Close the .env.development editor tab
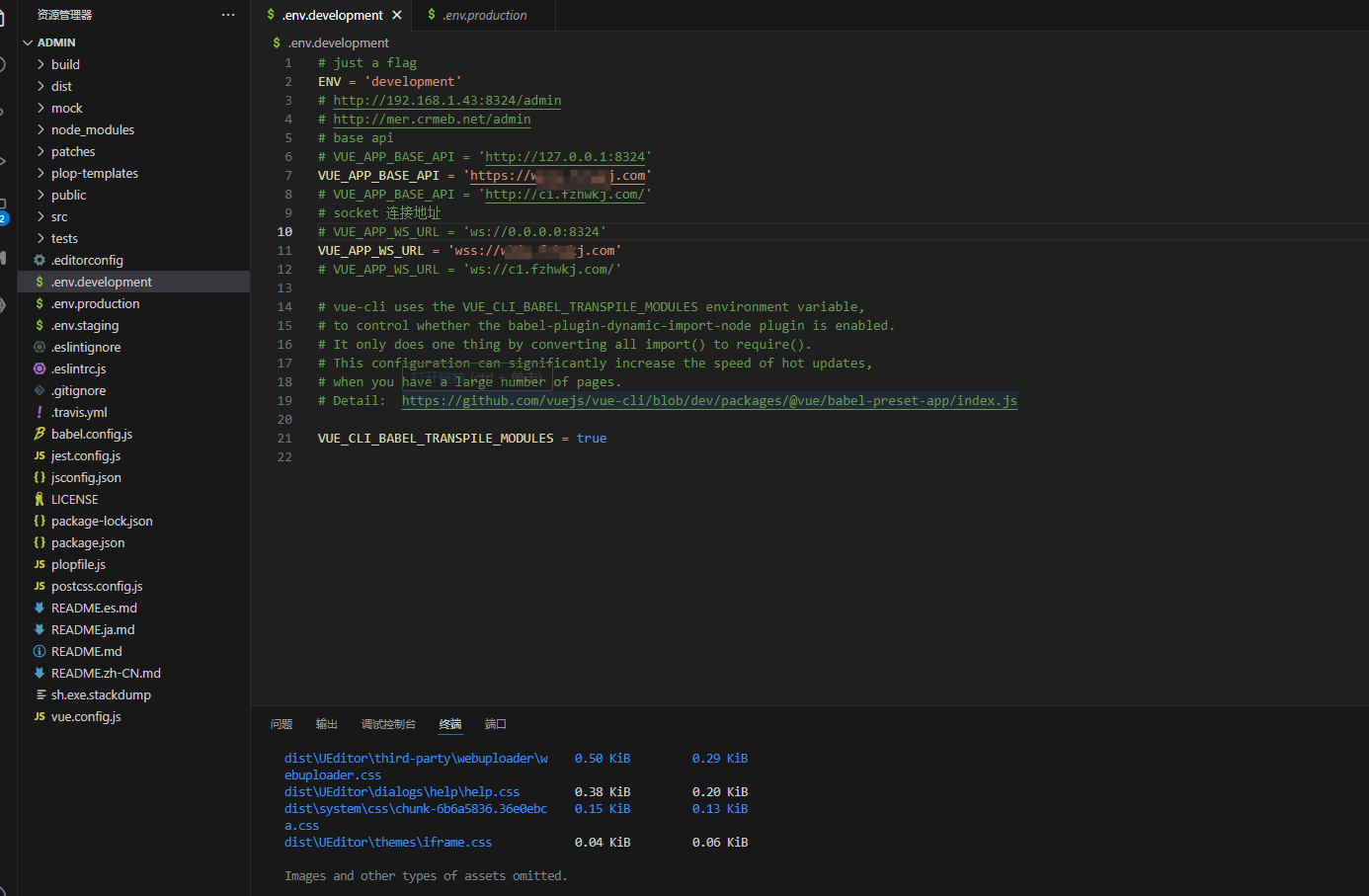This screenshot has width=1369, height=896. (397, 15)
